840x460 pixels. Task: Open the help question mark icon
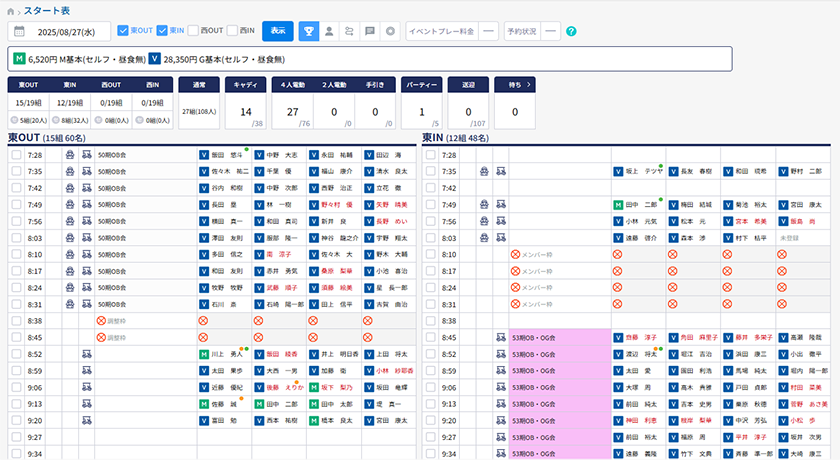coord(571,31)
